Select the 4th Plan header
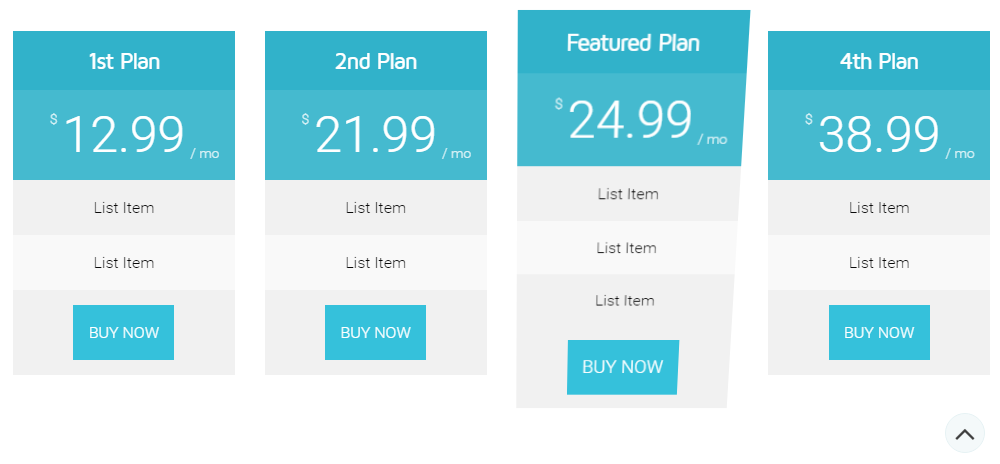This screenshot has width=1000, height=464. (x=879, y=61)
